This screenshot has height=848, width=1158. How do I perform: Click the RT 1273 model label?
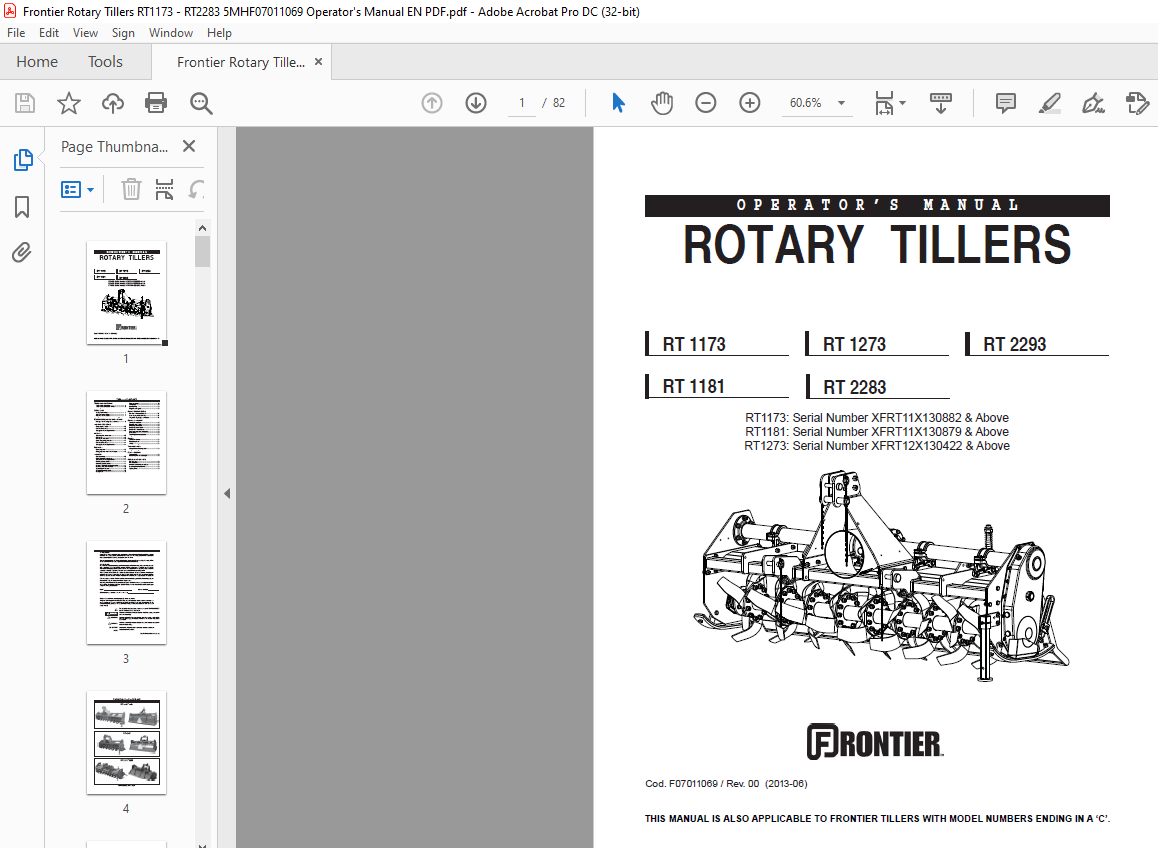tap(854, 344)
